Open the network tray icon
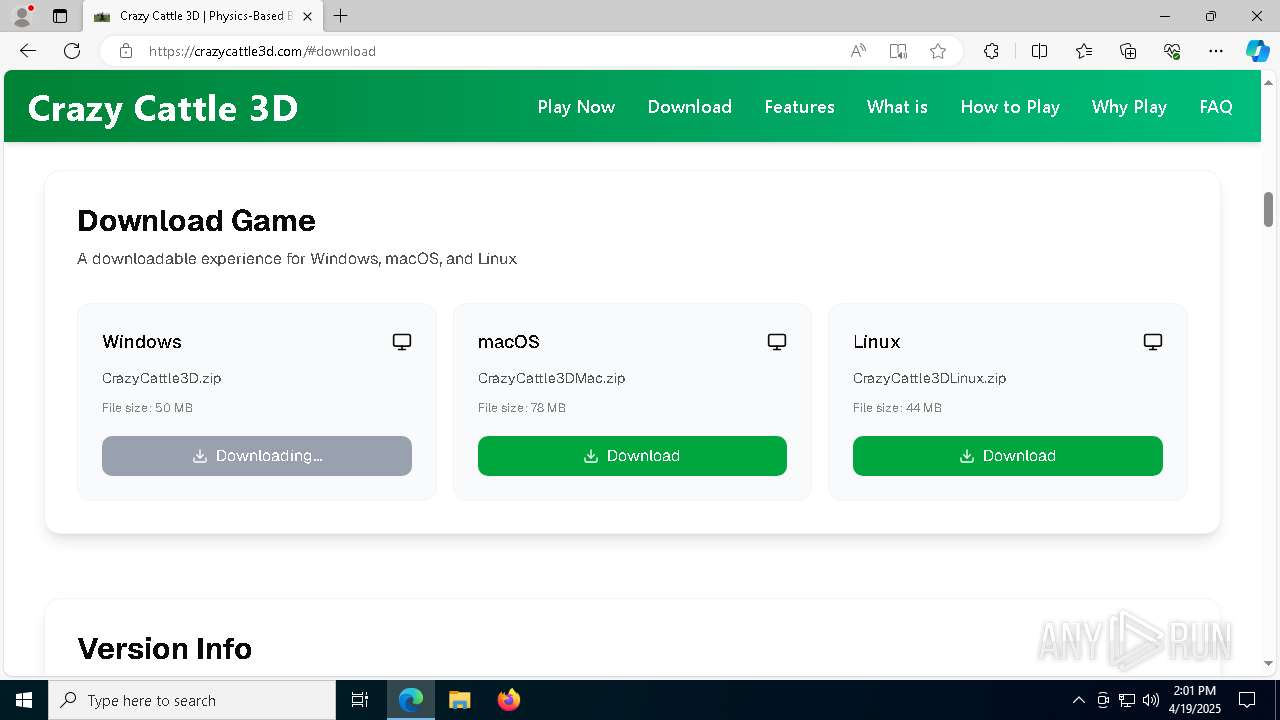The height and width of the screenshot is (720, 1280). coord(1127,700)
